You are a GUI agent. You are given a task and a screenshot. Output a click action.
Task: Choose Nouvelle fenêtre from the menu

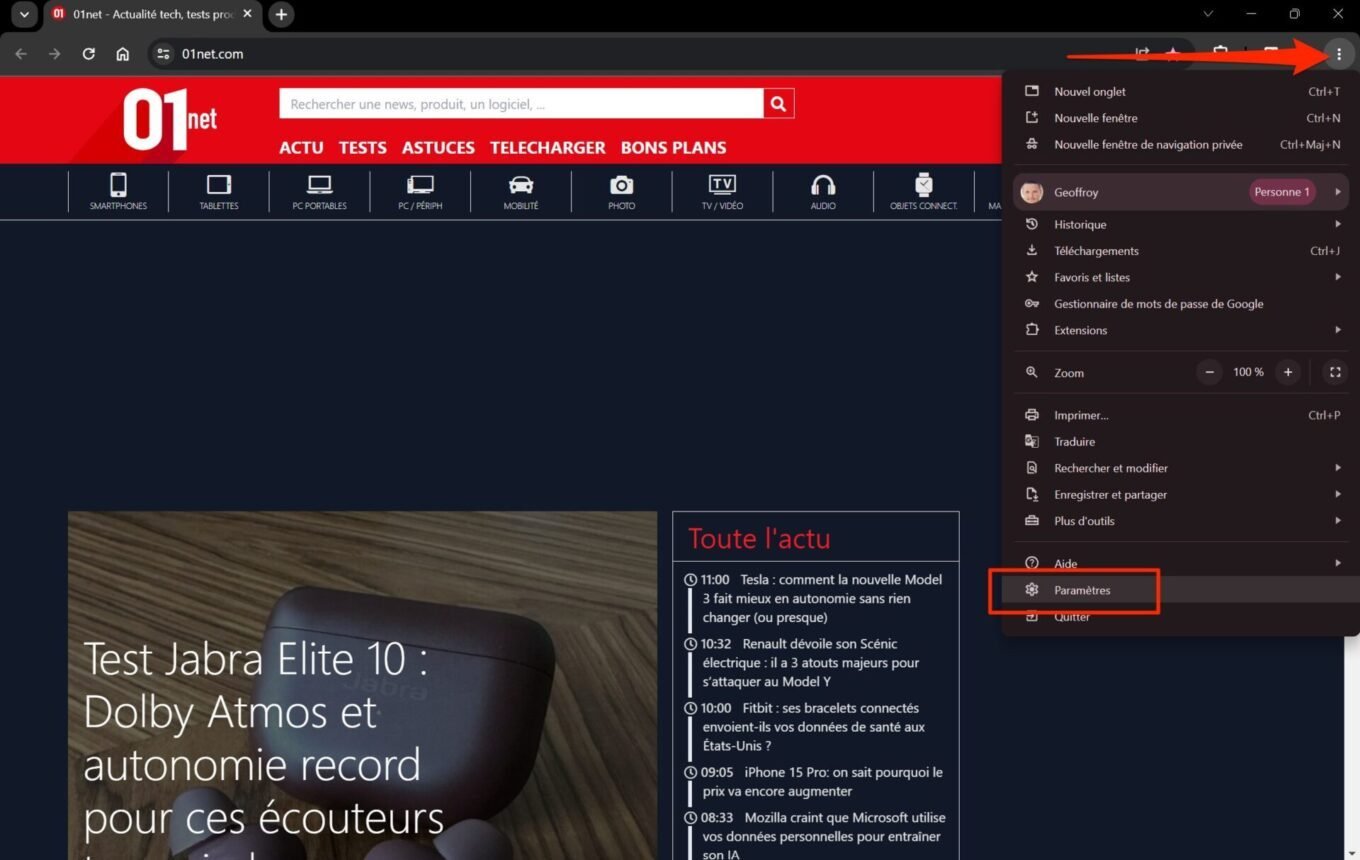tap(1181, 118)
